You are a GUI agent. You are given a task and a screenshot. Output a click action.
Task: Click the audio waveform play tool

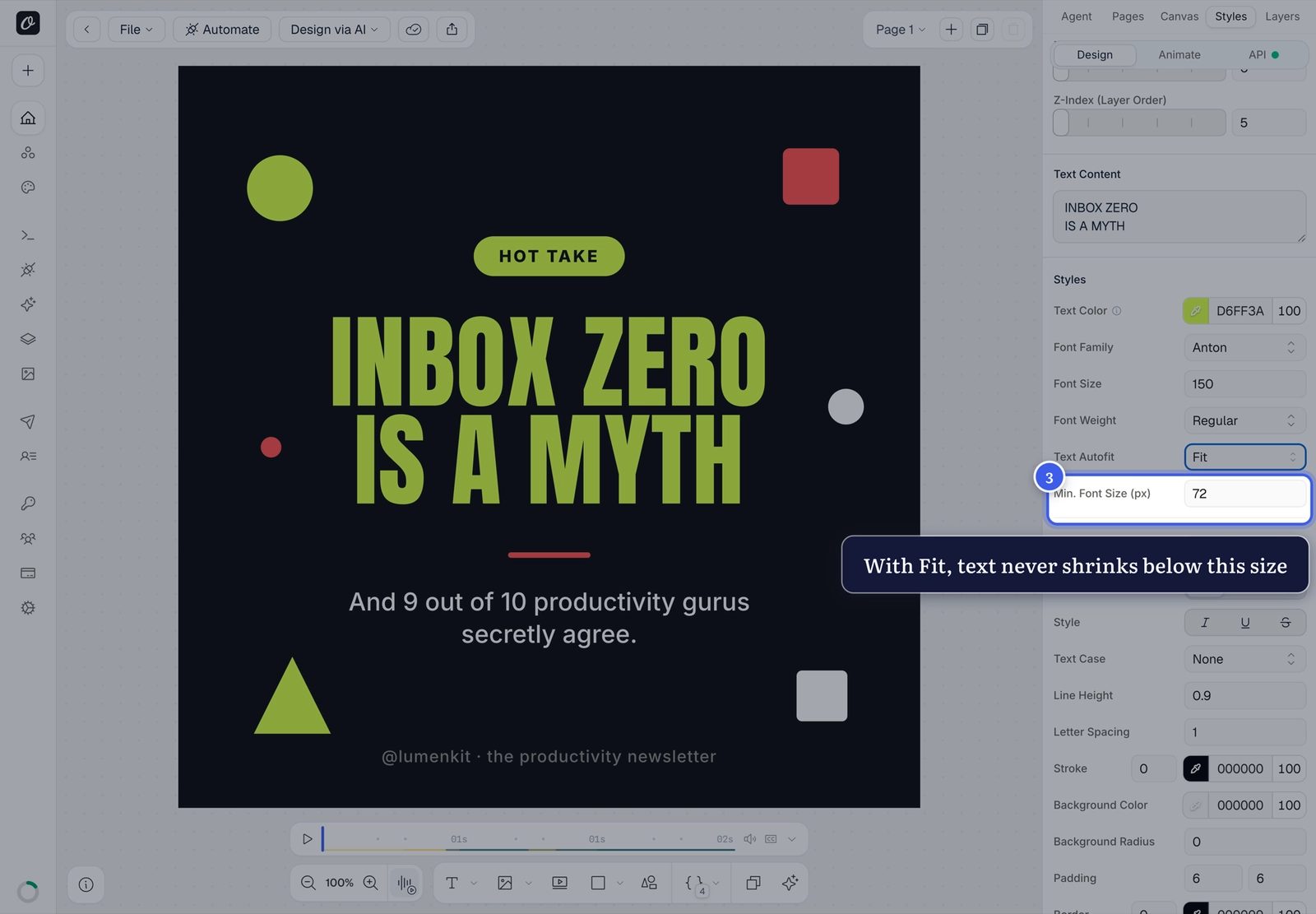point(406,884)
